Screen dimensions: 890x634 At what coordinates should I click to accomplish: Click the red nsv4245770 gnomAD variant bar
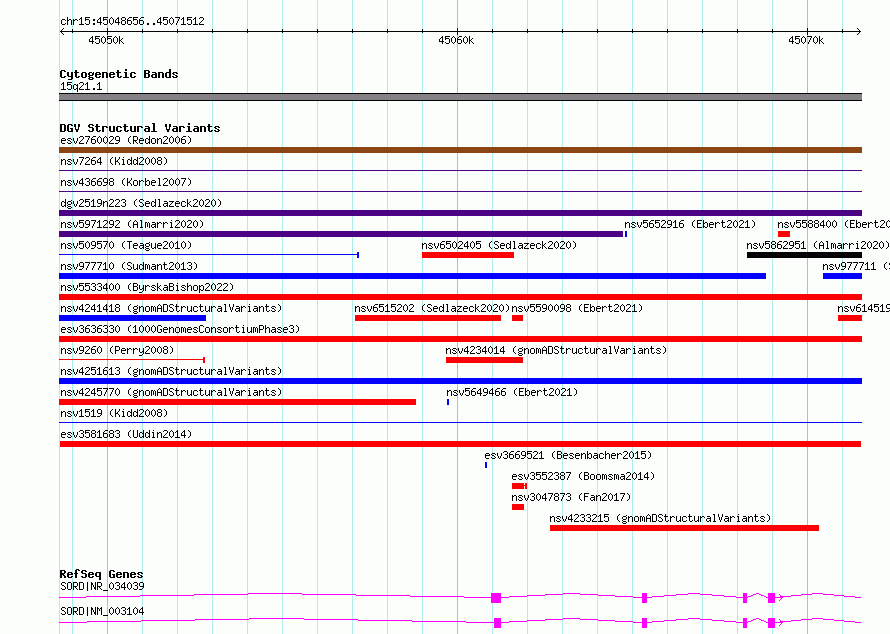[237, 402]
